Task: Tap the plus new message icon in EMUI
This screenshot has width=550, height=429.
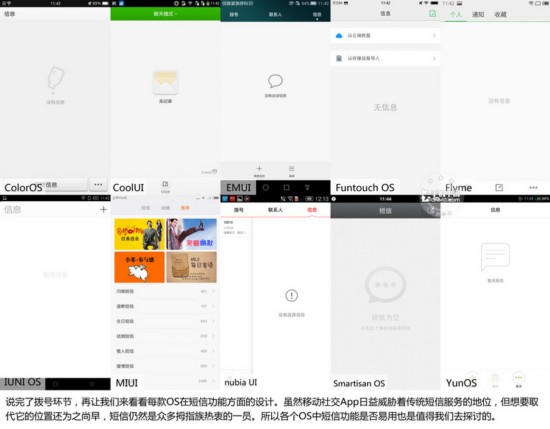Action: (x=259, y=169)
